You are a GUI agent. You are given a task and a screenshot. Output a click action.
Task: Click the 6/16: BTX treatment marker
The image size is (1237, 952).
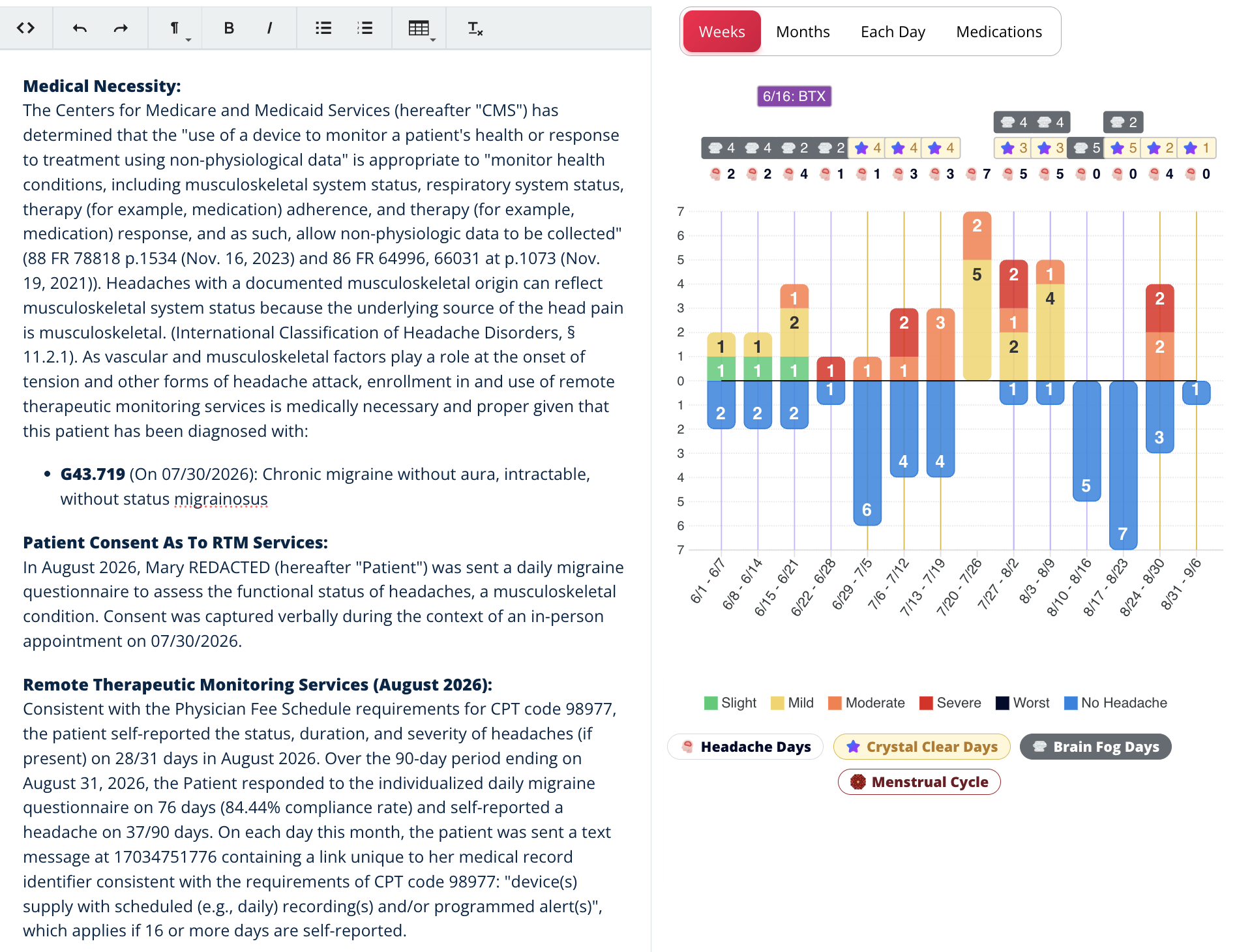(794, 96)
